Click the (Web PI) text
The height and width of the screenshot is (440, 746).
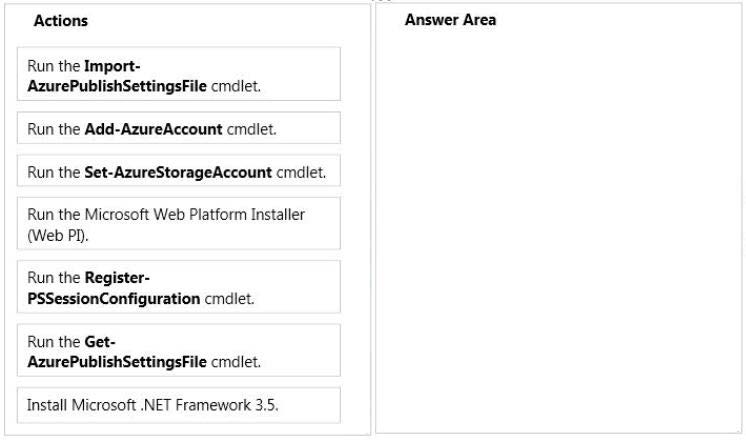(58, 235)
